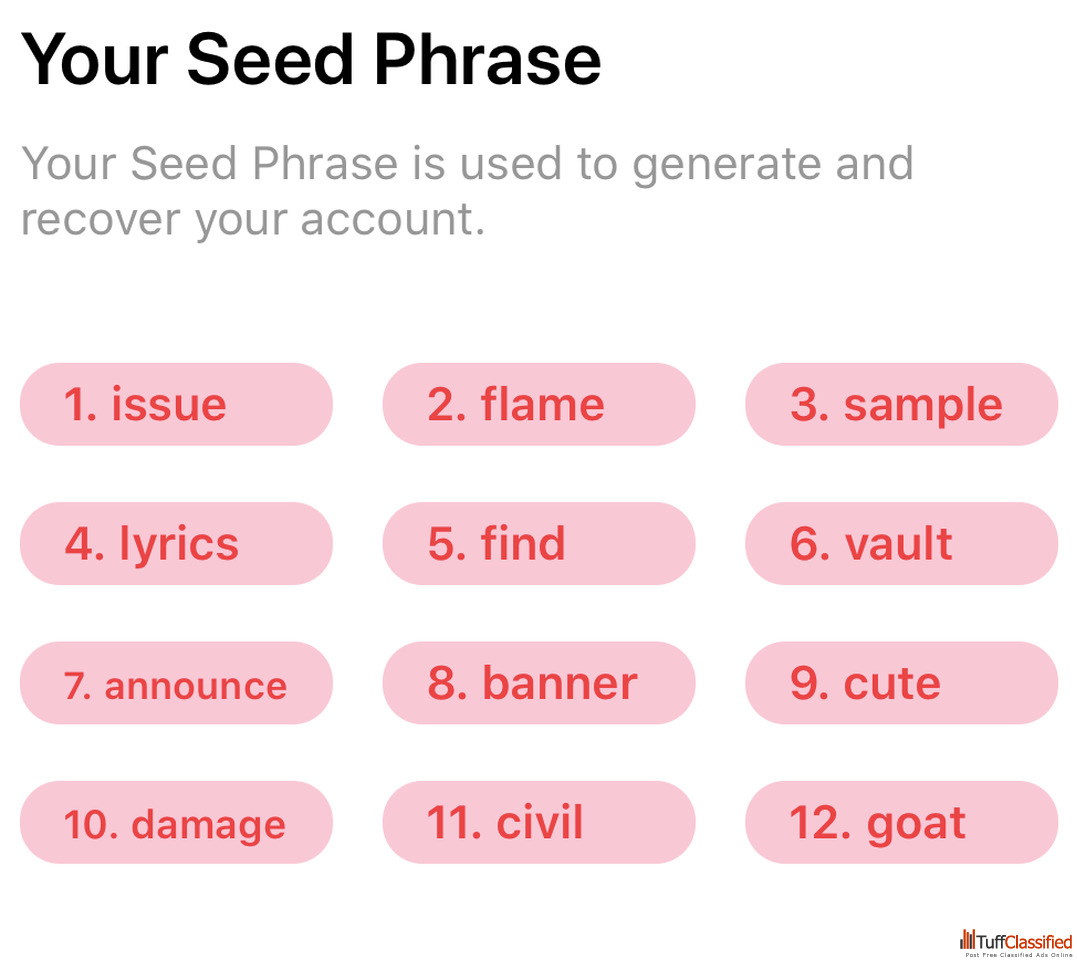This screenshot has width=1077, height=960.
Task: Tap the "2. flame" seed word chip
Action: (538, 404)
